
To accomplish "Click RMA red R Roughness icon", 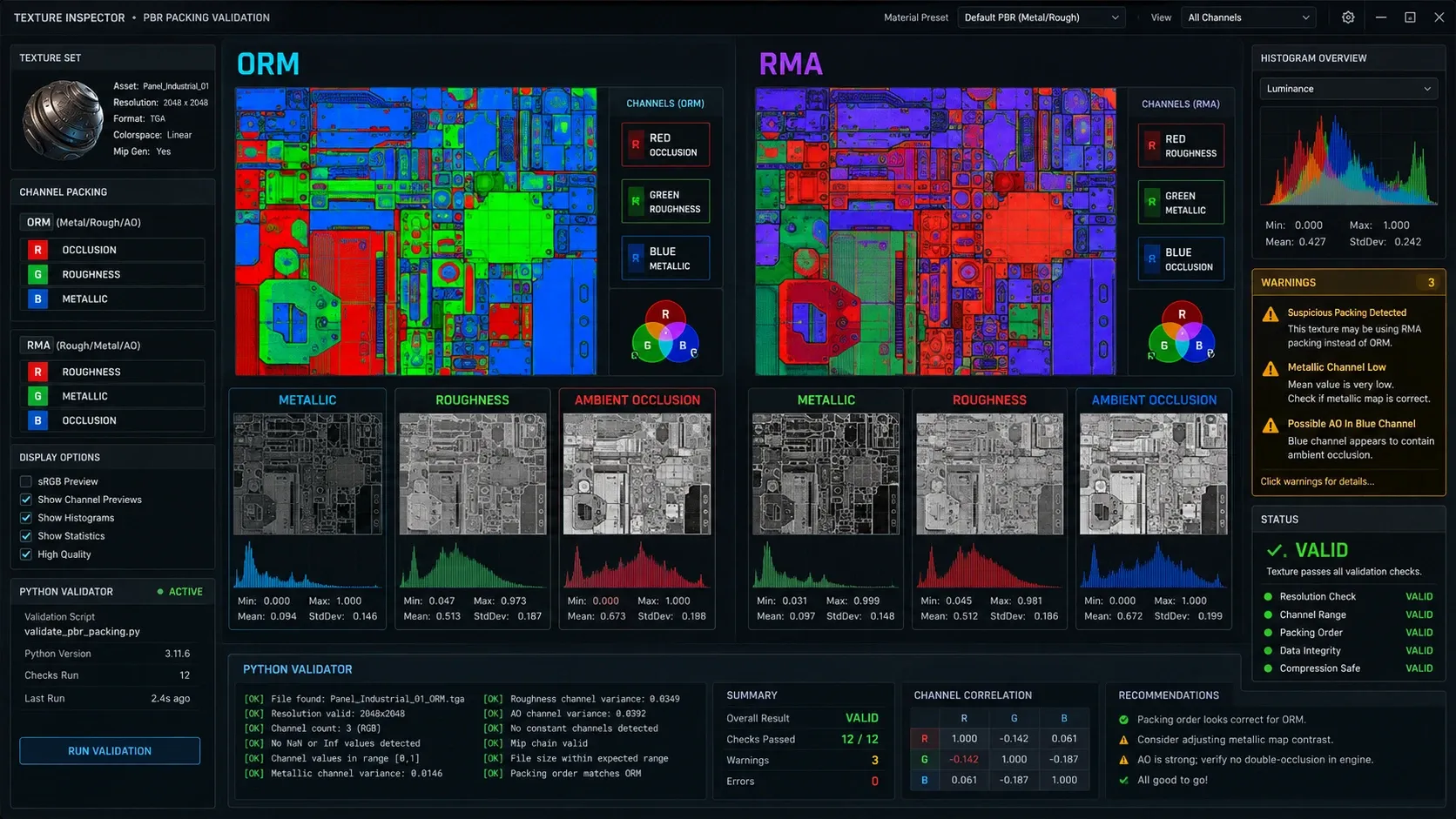I will tap(37, 372).
